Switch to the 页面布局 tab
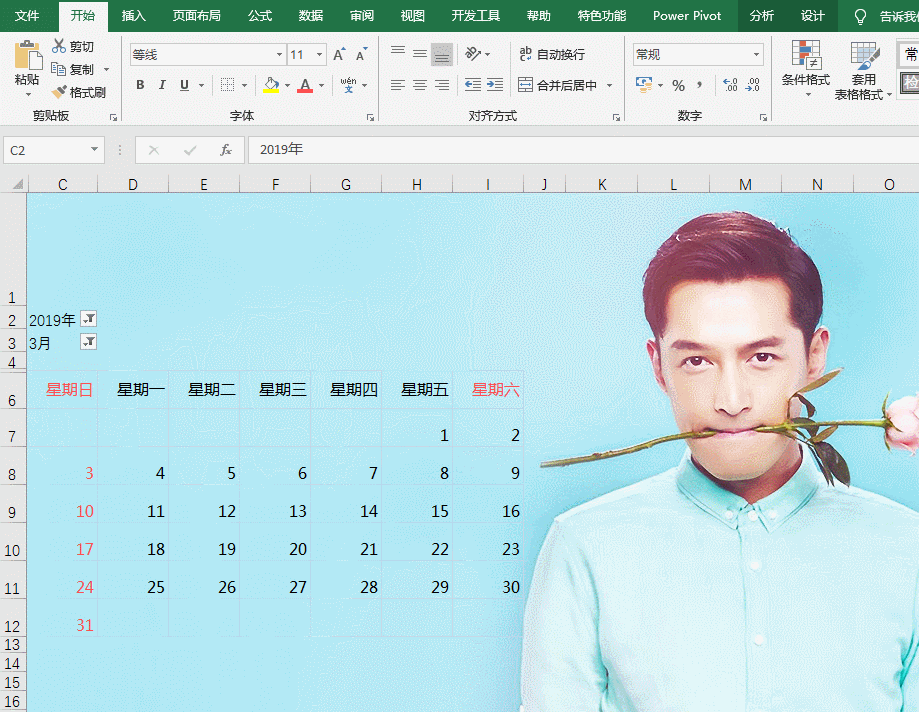Screen dimensions: 919x712 pyautogui.click(x=196, y=16)
